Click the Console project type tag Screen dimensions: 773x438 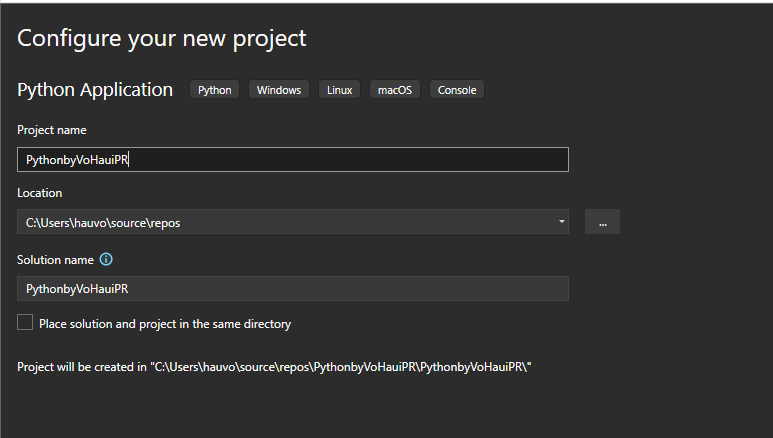[458, 90]
